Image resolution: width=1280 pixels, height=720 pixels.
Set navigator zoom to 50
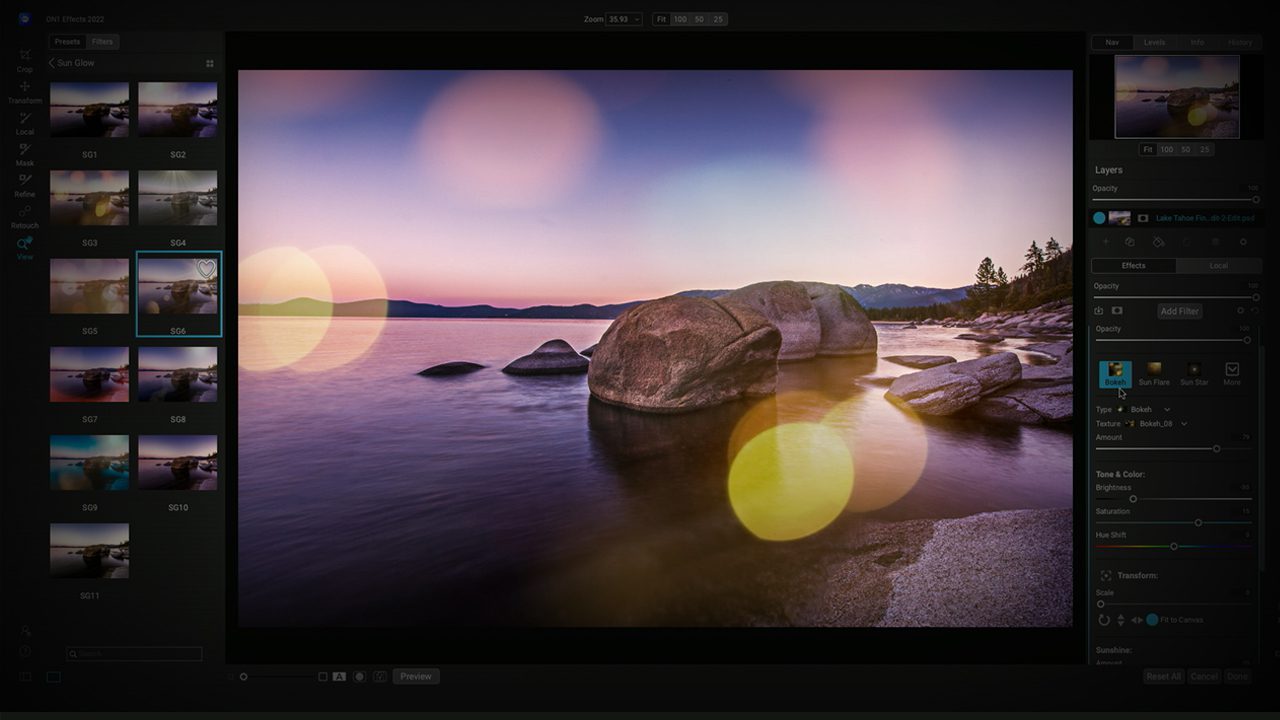(x=1186, y=149)
